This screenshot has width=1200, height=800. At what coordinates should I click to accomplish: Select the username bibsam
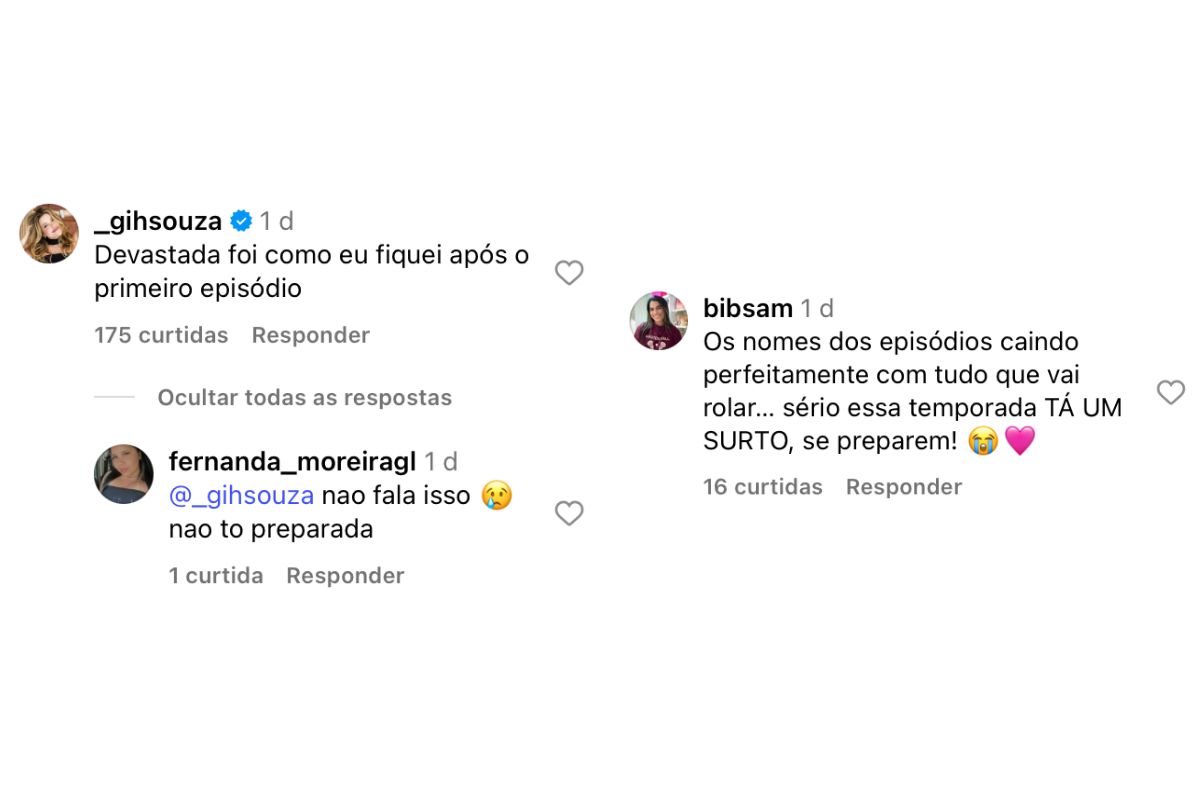click(x=748, y=308)
